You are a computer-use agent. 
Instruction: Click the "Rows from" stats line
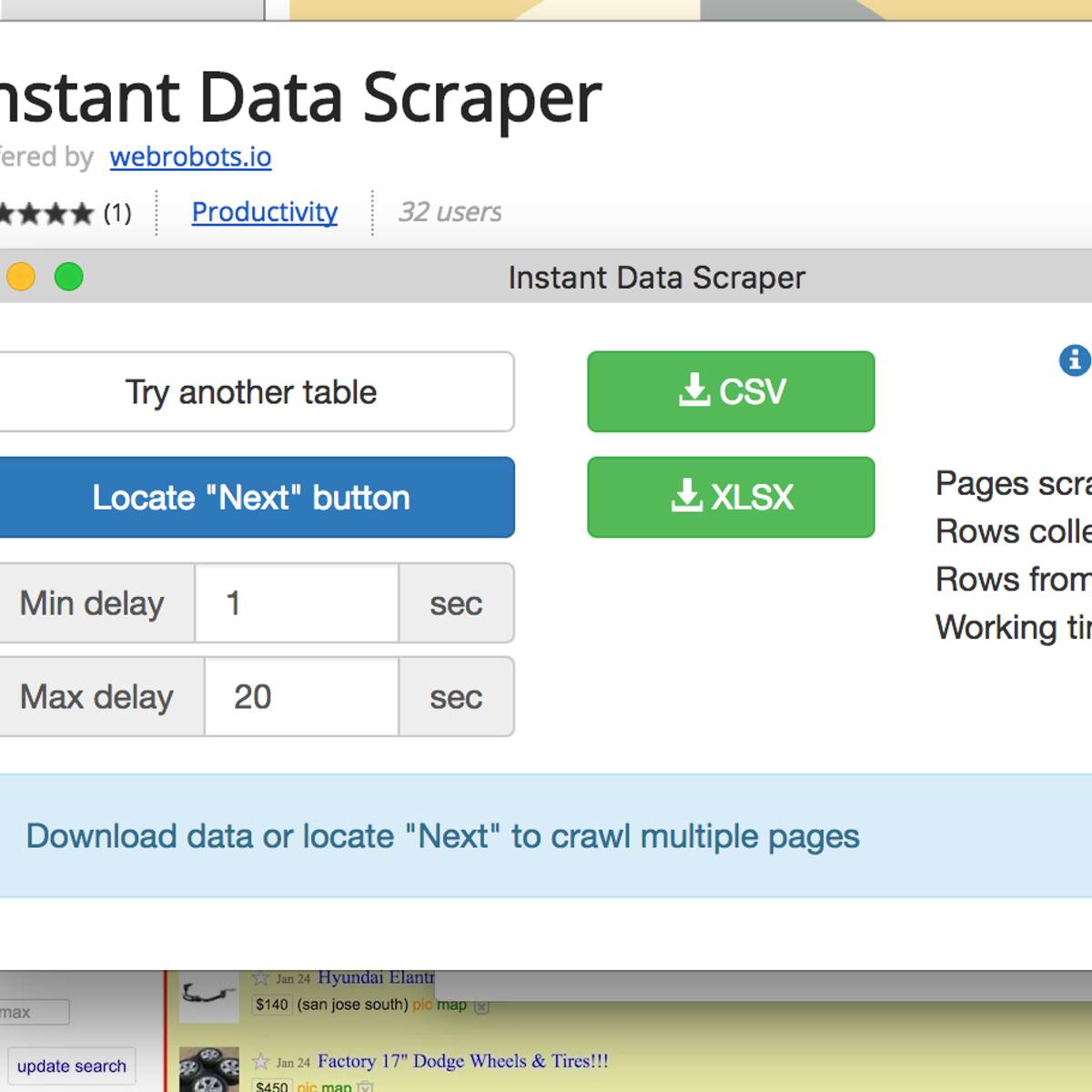1014,579
